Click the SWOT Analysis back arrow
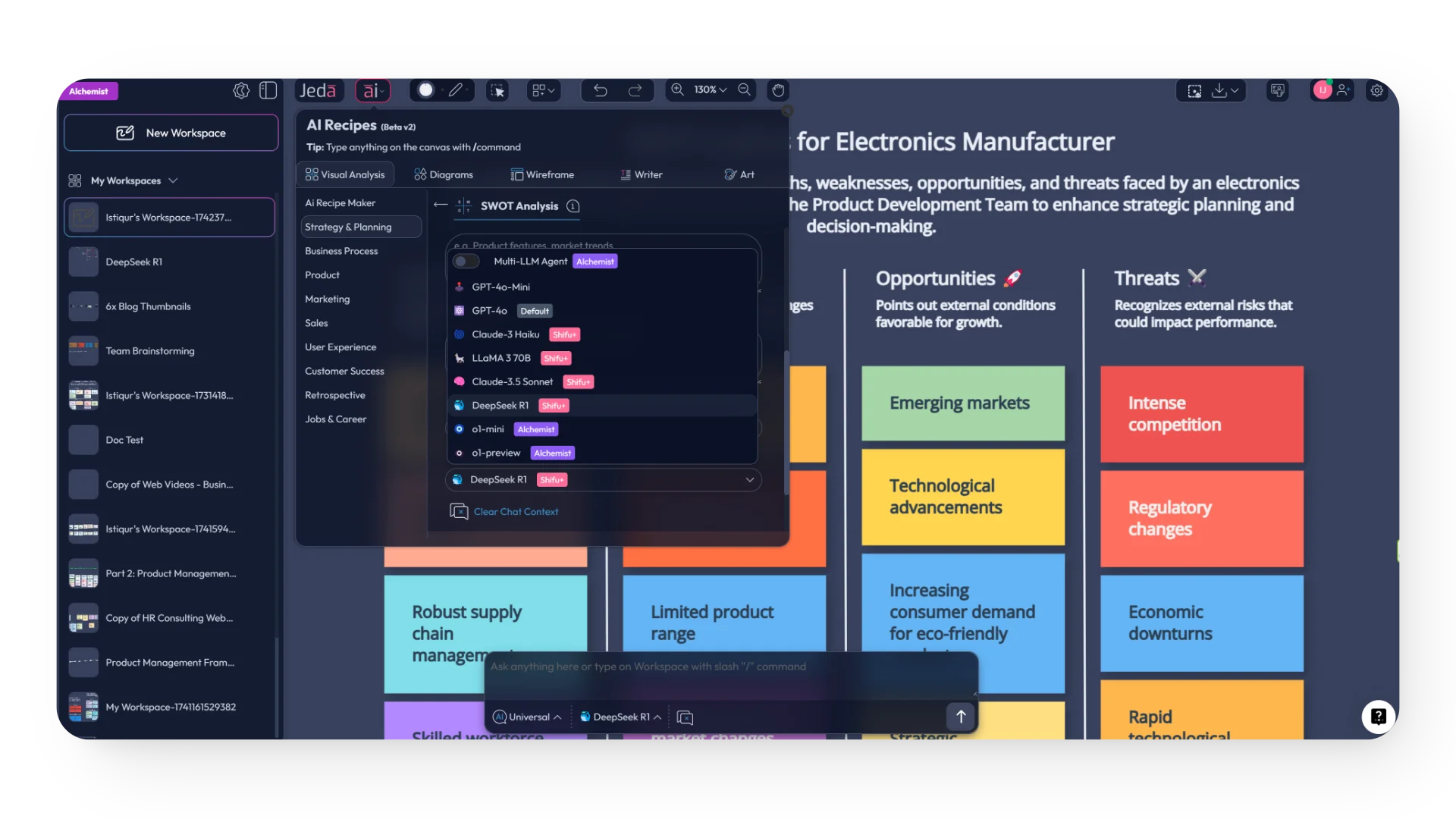 [x=440, y=205]
